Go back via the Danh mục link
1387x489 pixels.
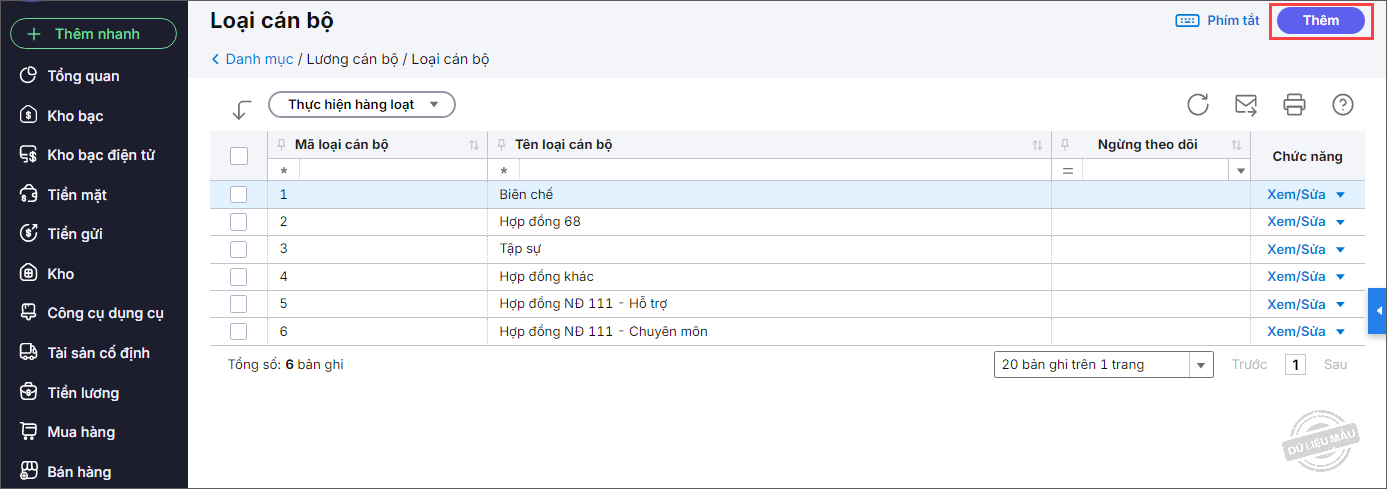tap(258, 59)
